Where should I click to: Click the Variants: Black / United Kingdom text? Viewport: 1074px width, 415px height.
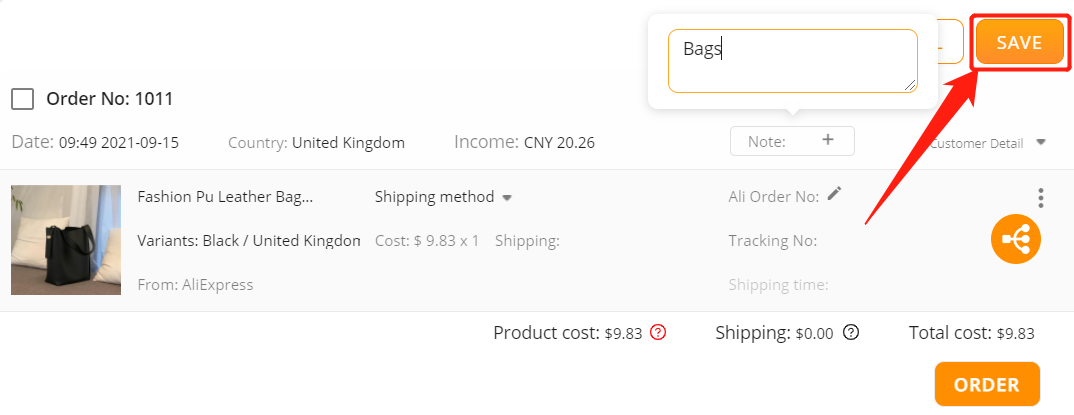[249, 241]
